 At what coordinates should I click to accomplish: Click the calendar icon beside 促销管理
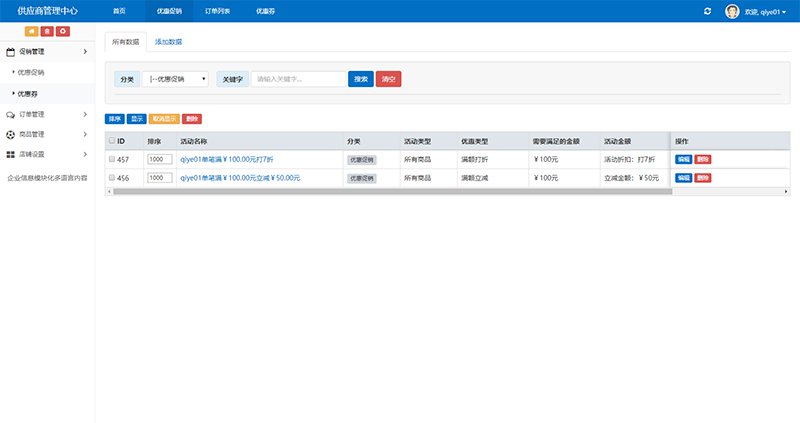[11, 51]
